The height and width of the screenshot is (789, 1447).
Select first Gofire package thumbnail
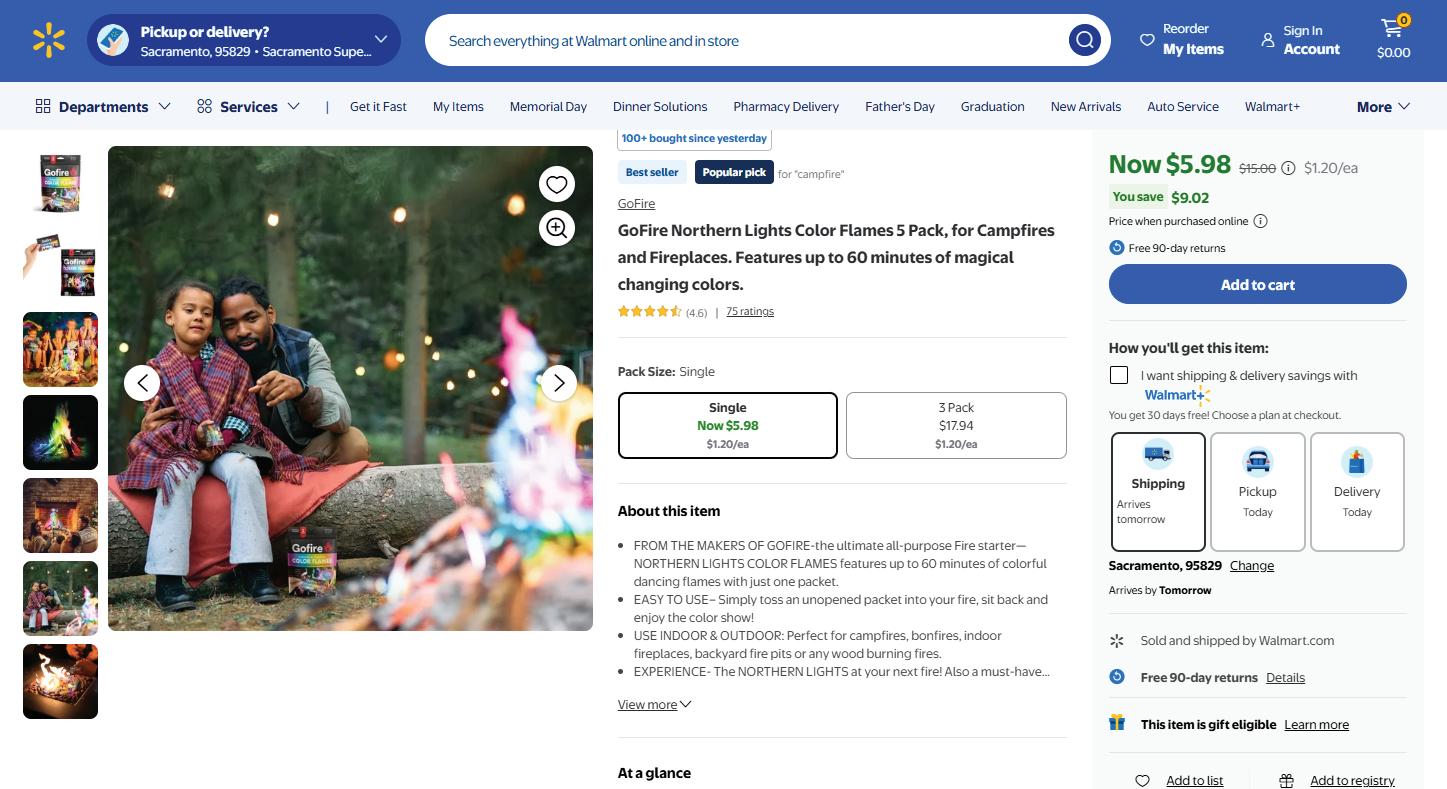point(60,184)
